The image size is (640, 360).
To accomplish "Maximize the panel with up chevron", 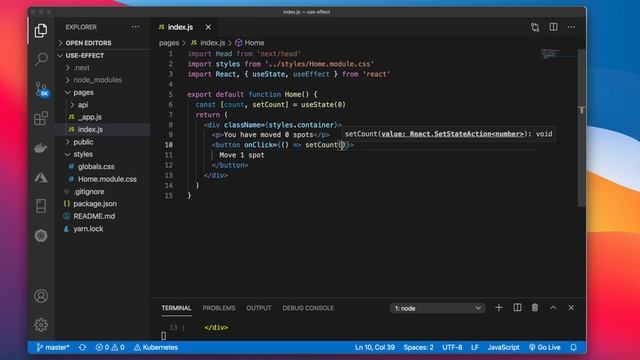I will point(553,308).
